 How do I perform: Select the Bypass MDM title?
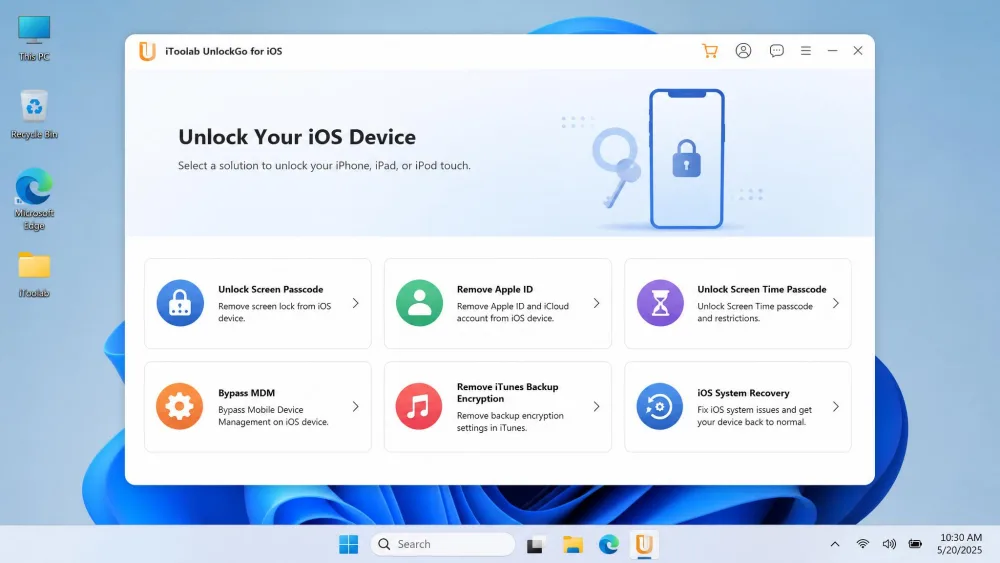(x=246, y=393)
